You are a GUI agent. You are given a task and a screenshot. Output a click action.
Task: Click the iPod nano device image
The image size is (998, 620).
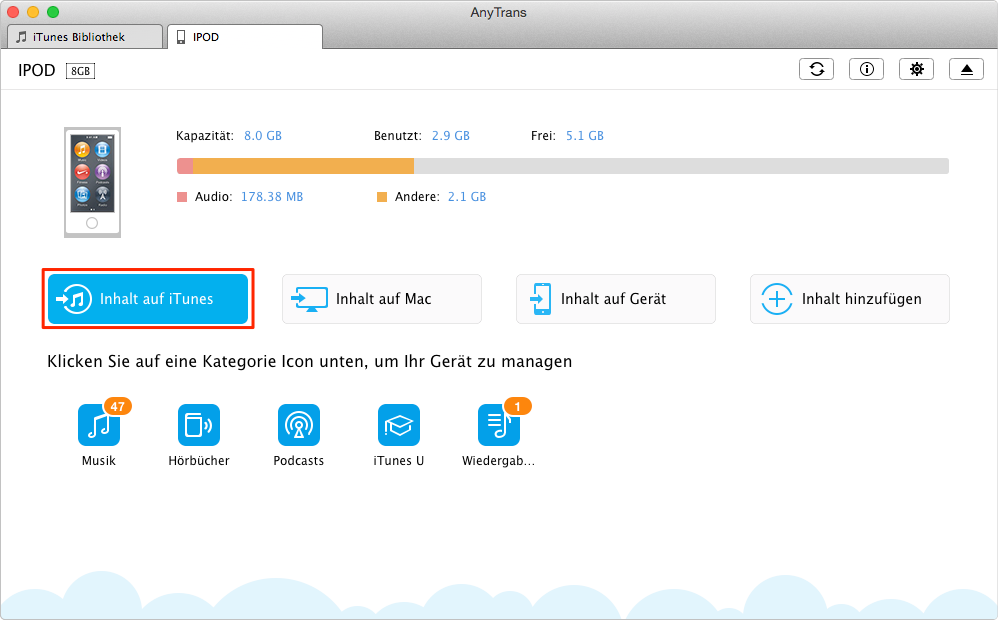click(92, 182)
